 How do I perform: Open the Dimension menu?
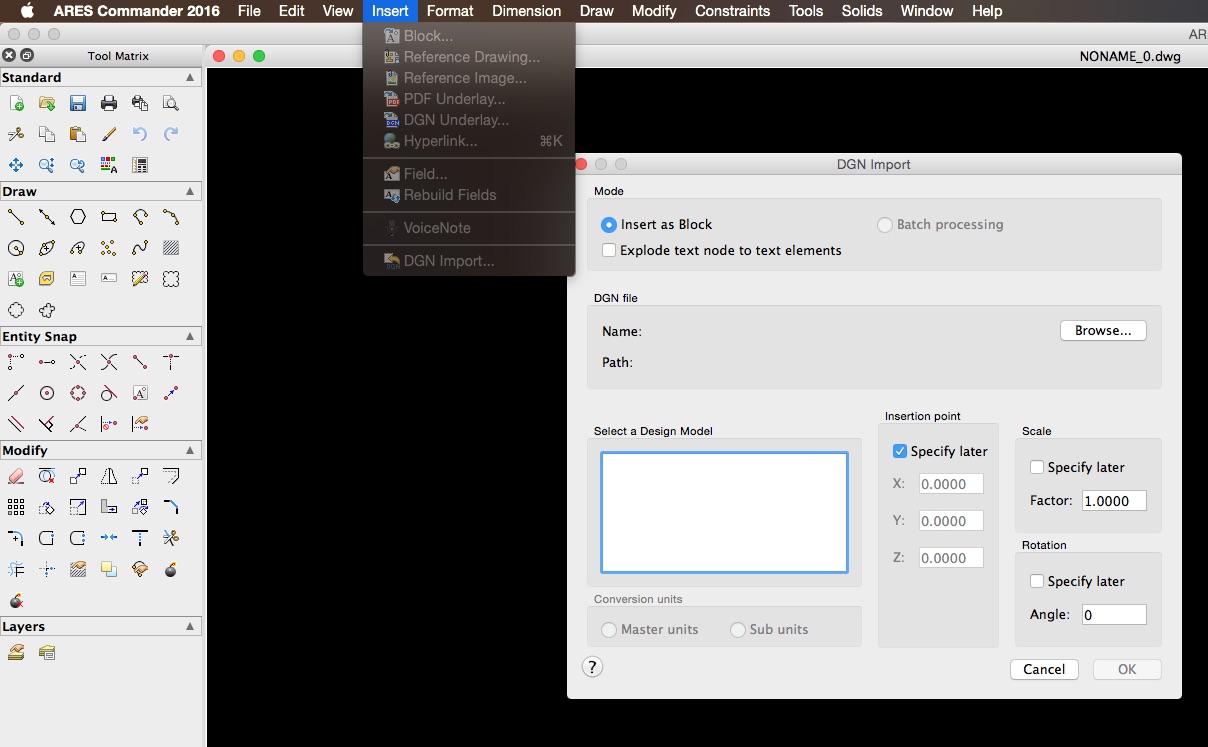click(526, 11)
